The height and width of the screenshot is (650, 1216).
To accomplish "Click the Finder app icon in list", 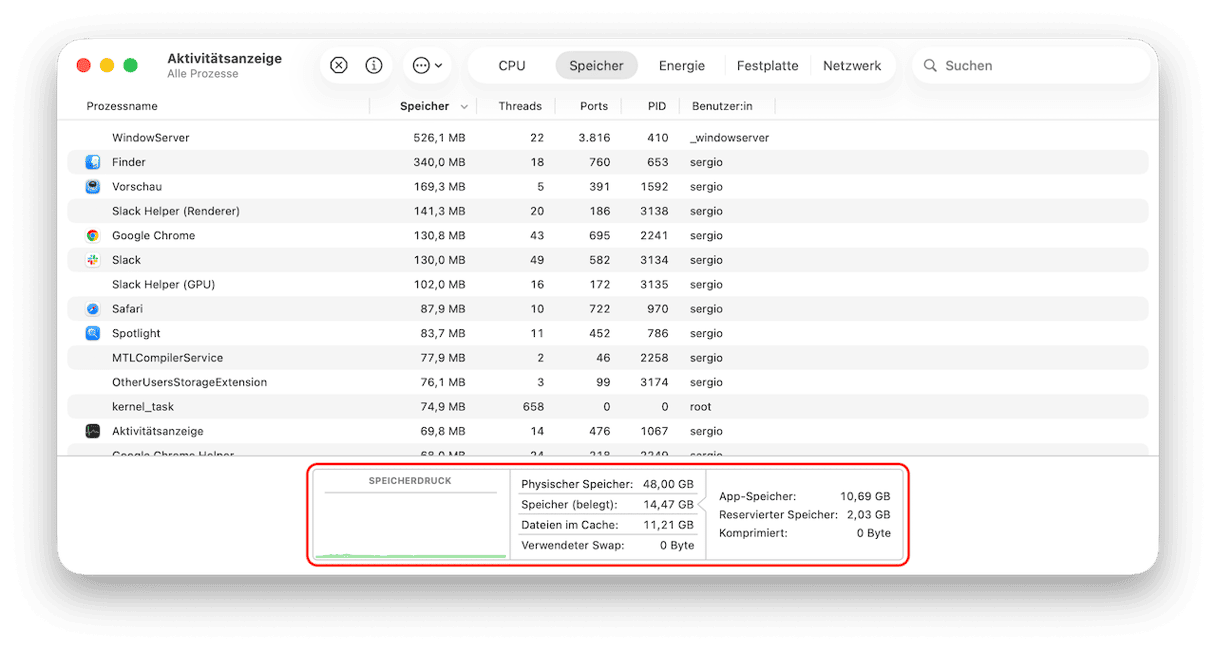I will point(92,162).
